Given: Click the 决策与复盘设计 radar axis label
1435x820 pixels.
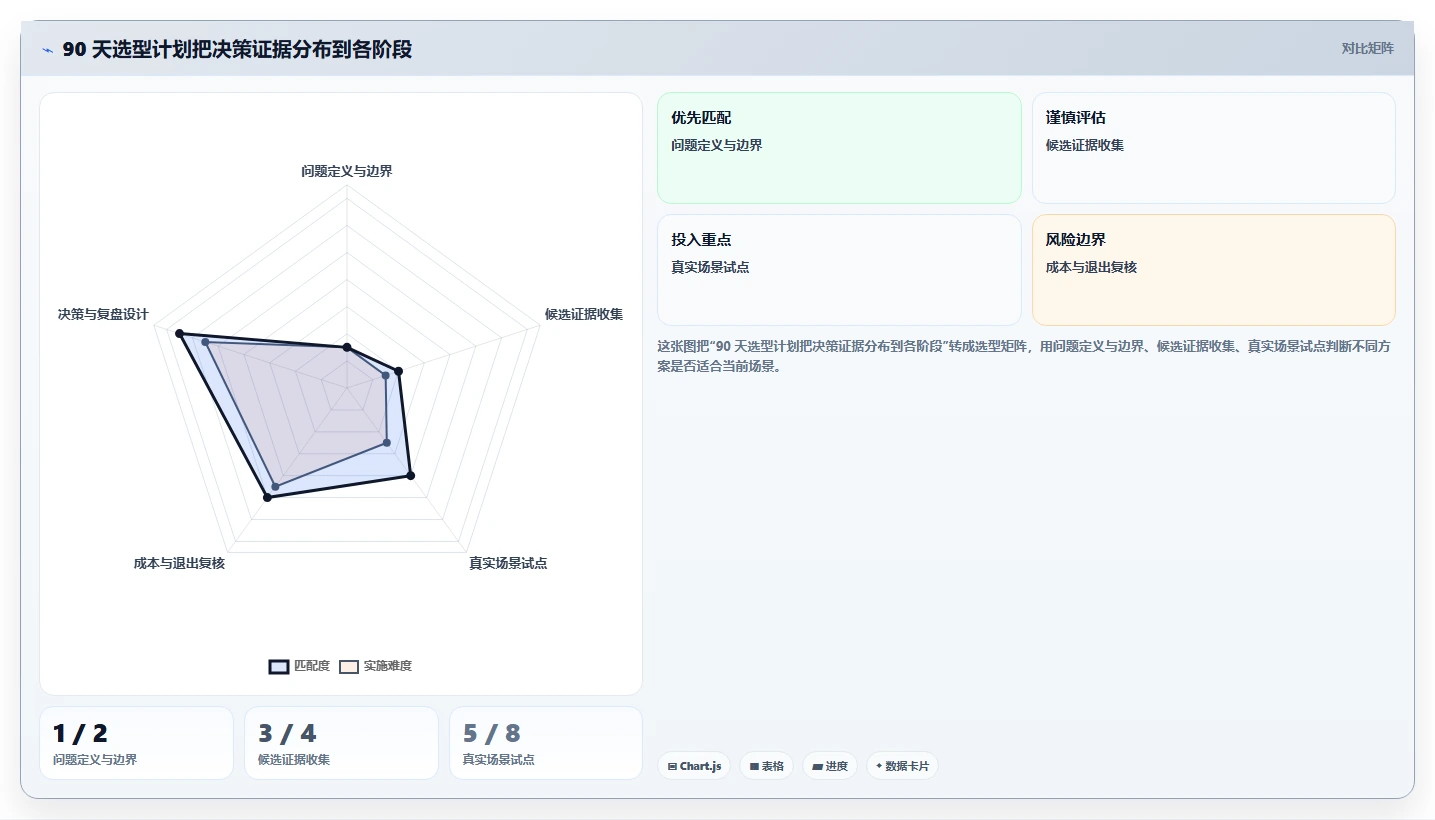Looking at the screenshot, I should tap(103, 314).
